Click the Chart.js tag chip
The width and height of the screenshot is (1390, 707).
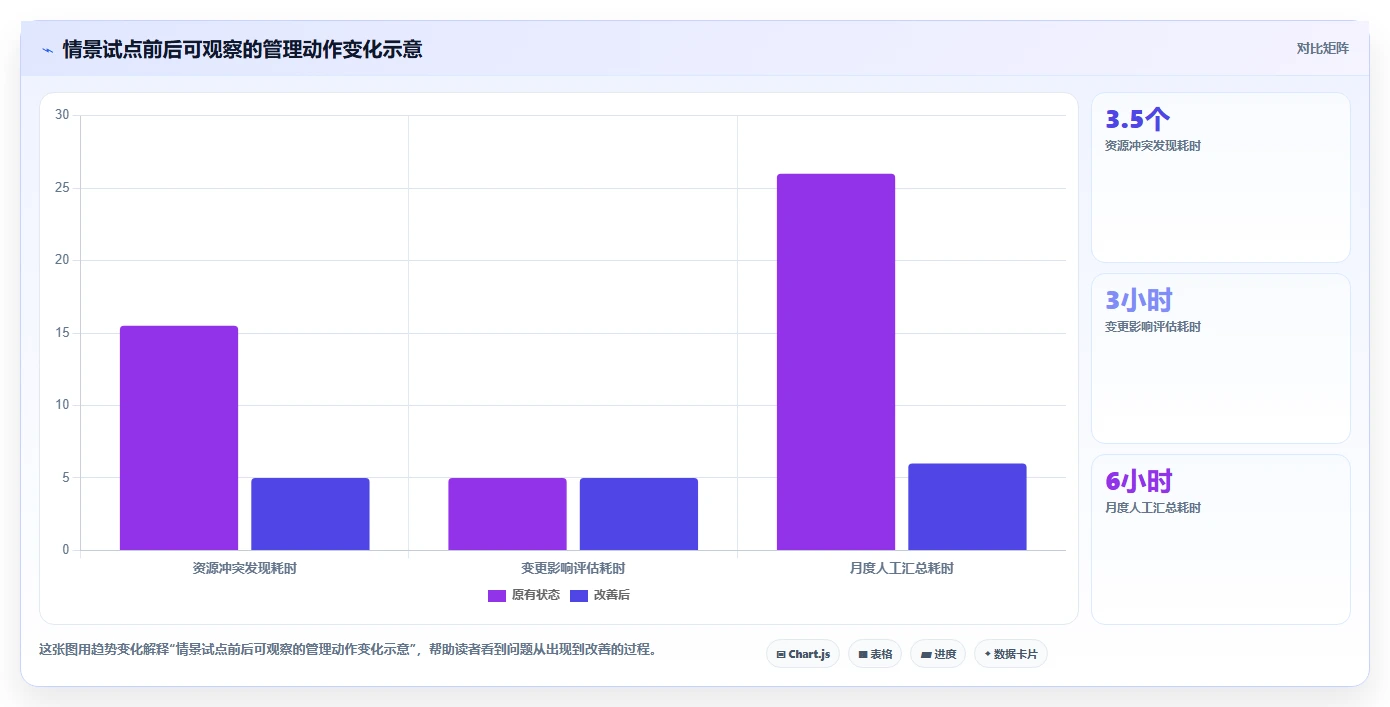803,654
